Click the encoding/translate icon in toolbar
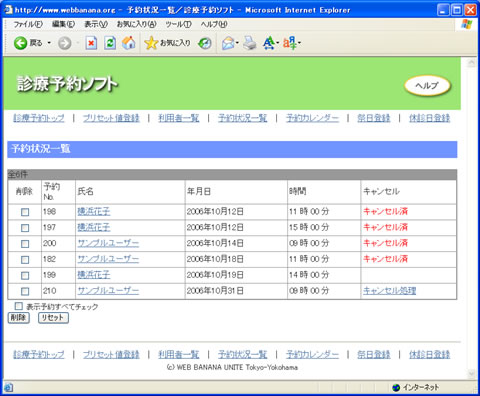 coord(290,43)
